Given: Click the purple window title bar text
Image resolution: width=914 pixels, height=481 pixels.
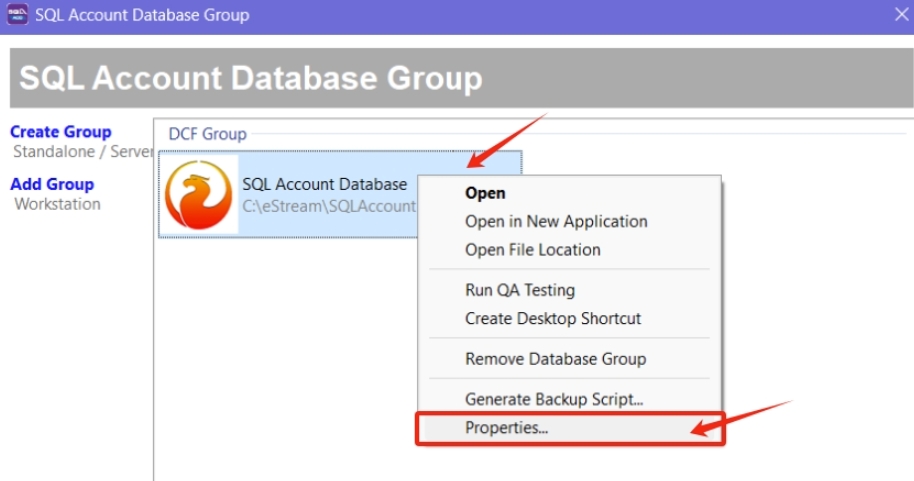Looking at the screenshot, I should click(142, 15).
